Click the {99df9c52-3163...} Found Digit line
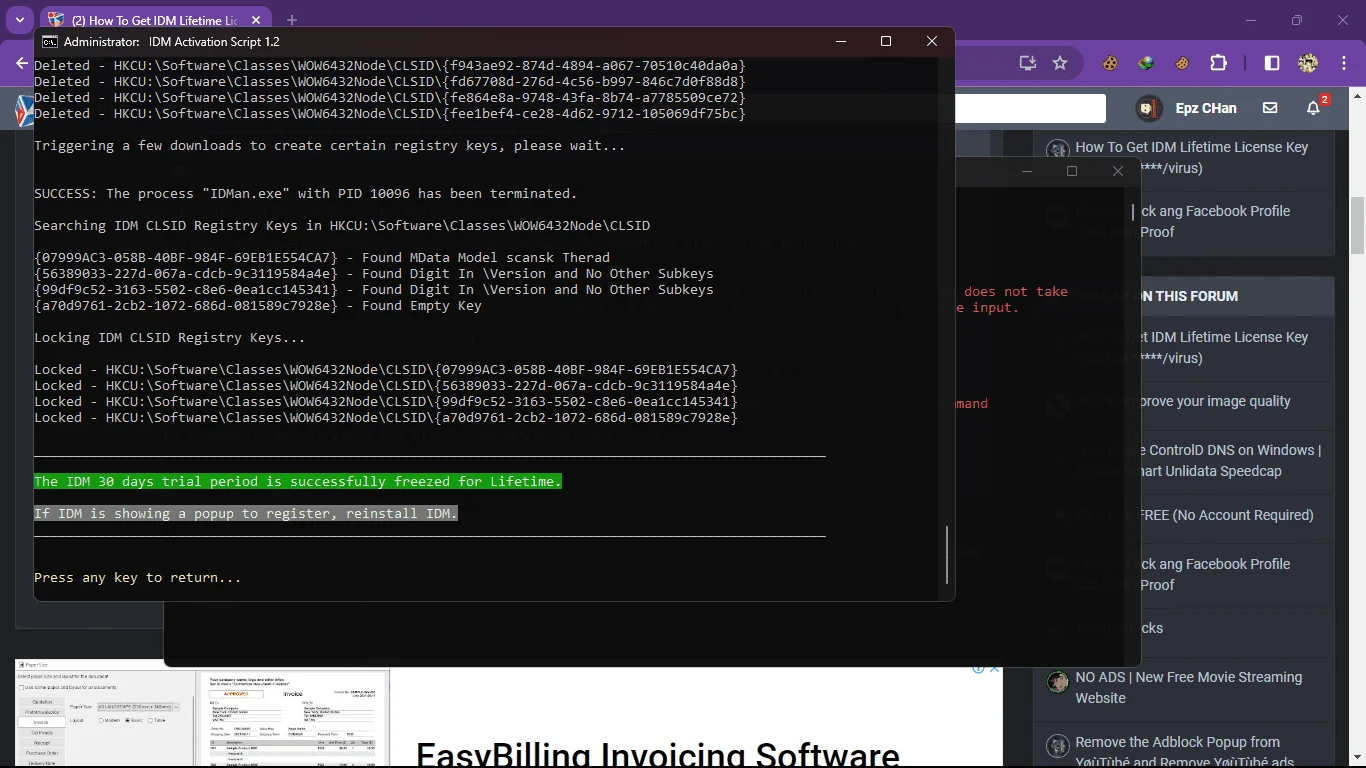Screen dimensions: 1366x768 coord(374,289)
